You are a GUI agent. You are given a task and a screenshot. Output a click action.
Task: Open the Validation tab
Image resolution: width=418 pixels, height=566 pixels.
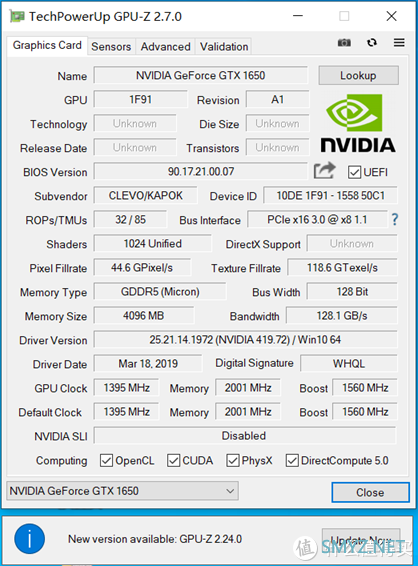coord(224,47)
